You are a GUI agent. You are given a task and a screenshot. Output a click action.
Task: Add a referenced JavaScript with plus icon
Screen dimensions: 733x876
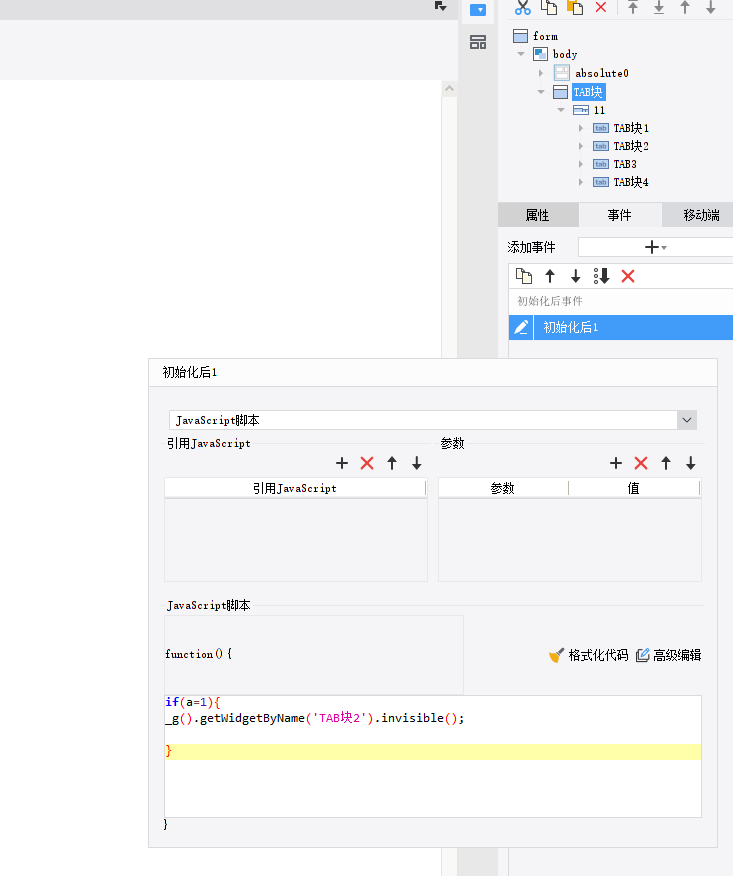pyautogui.click(x=342, y=463)
